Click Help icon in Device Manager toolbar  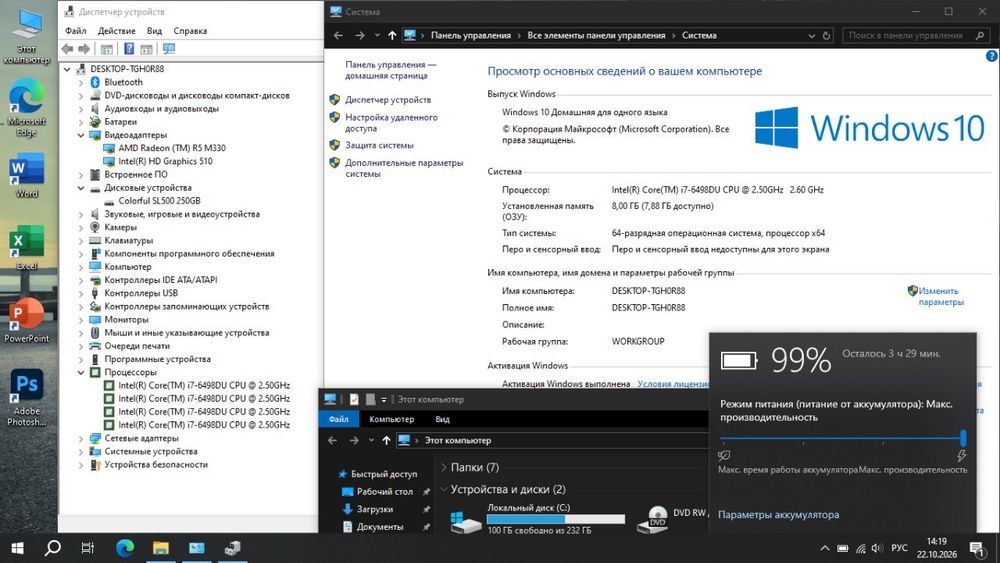[x=129, y=48]
